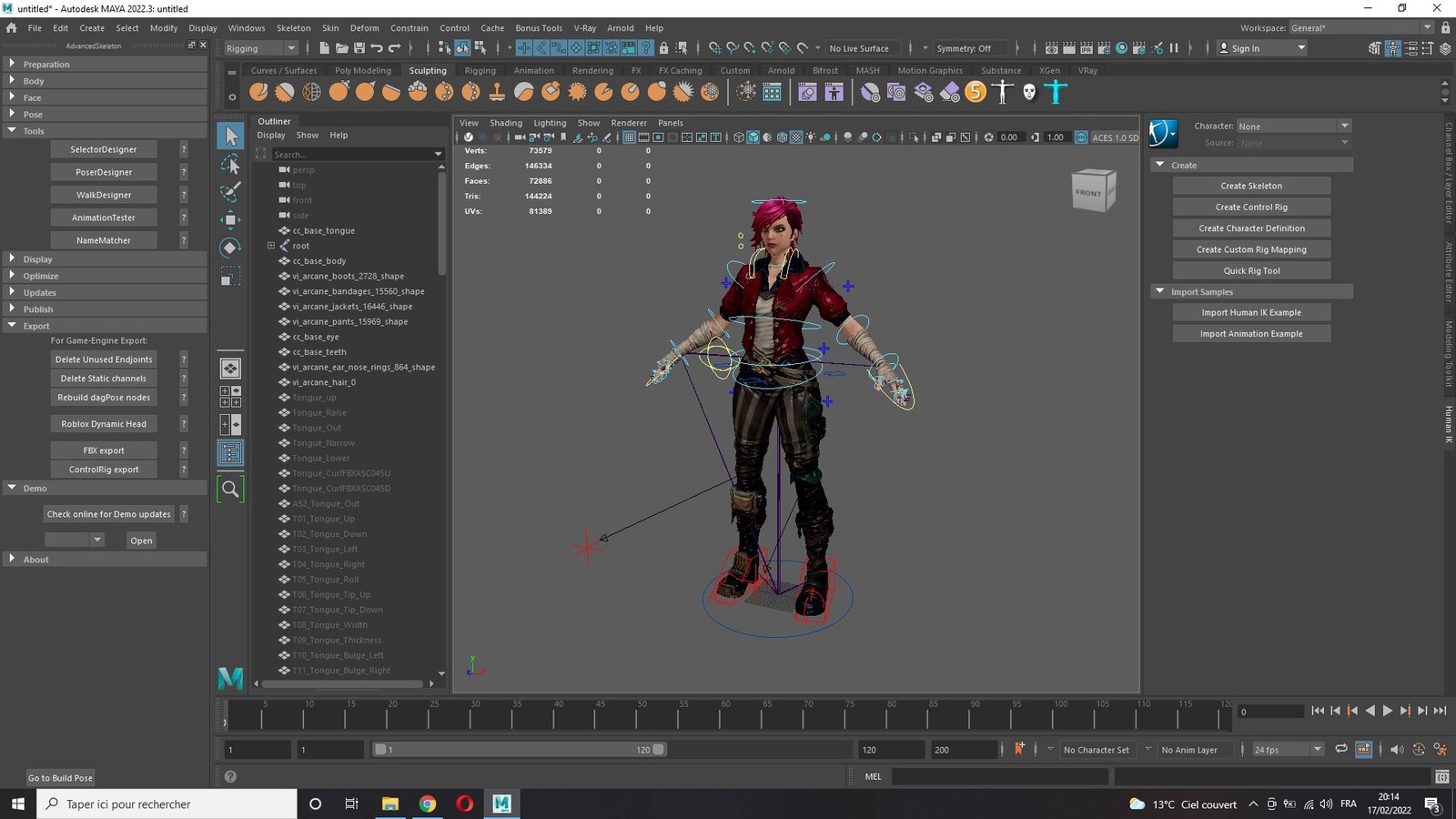Toggle loop playback icon

[x=1340, y=749]
